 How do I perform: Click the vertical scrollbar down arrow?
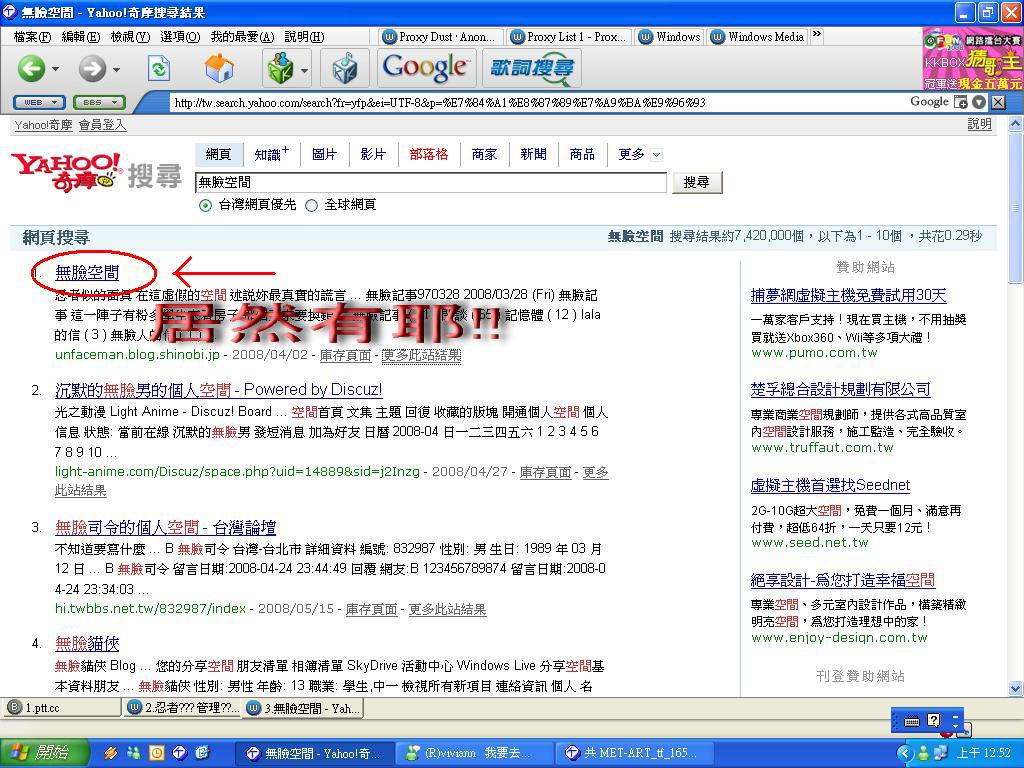pos(1016,688)
